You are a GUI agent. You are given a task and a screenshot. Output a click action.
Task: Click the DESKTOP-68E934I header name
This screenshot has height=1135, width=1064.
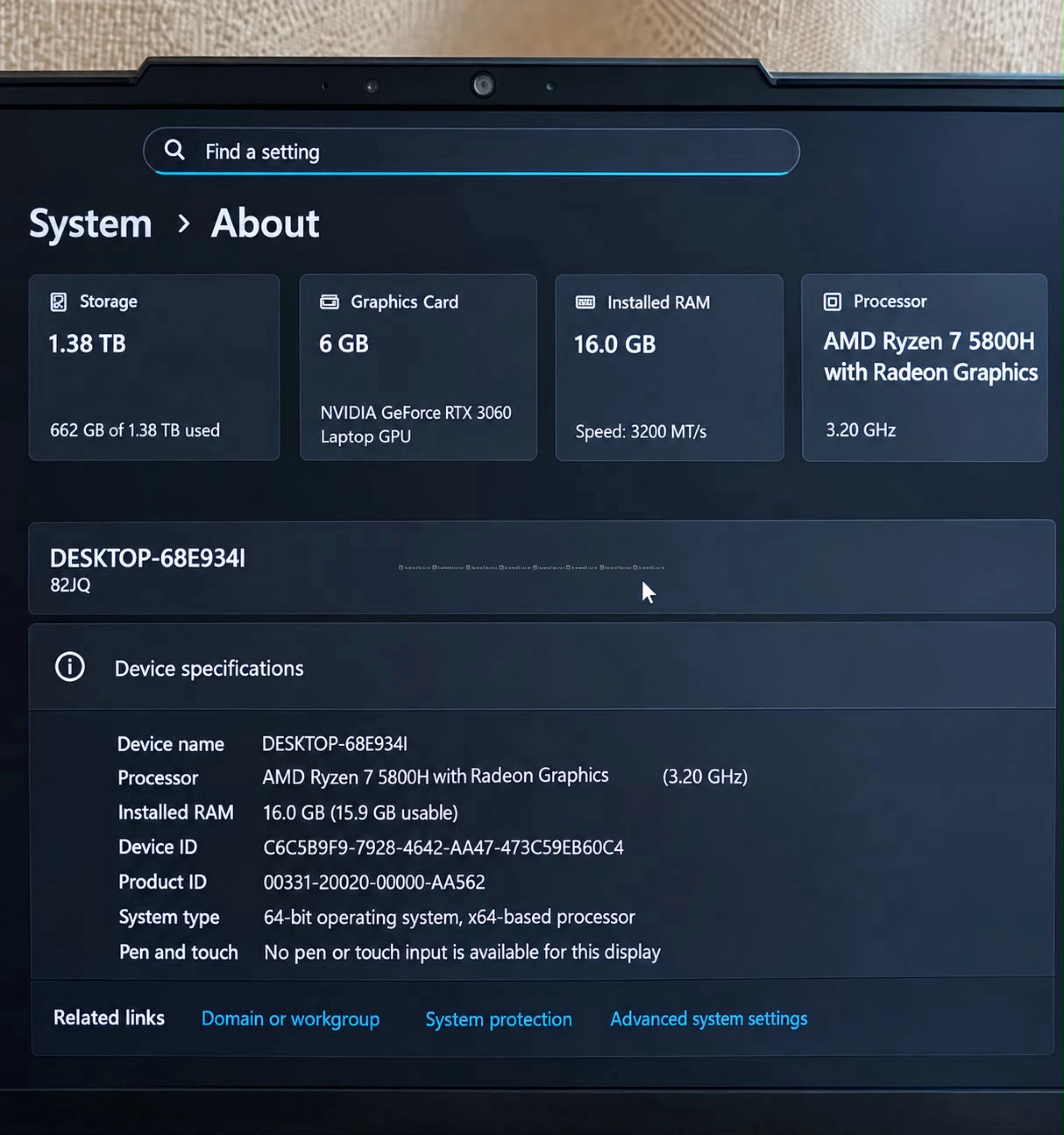(x=147, y=558)
